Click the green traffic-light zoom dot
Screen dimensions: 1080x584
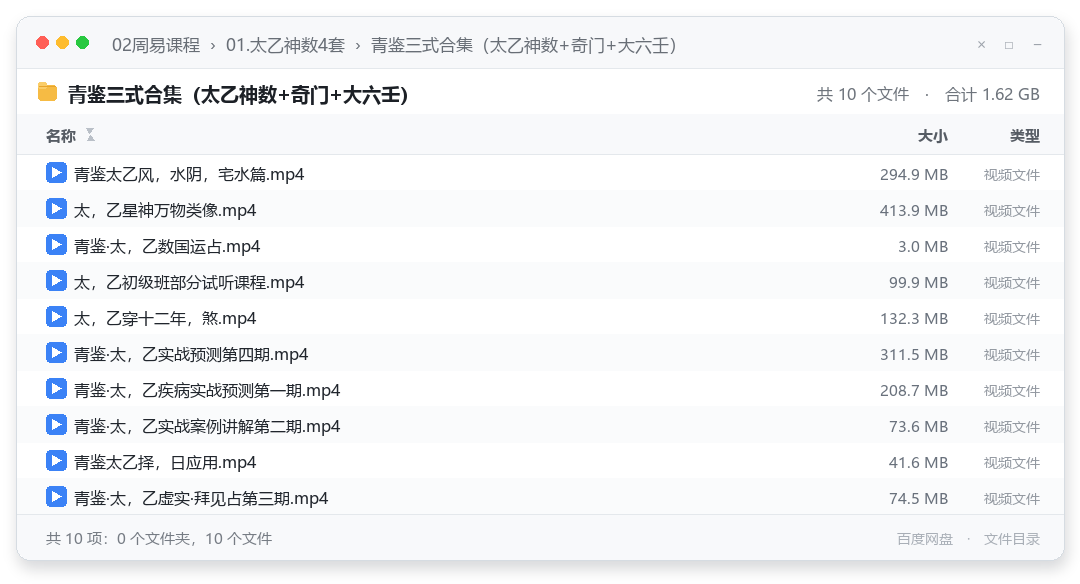pyautogui.click(x=83, y=43)
